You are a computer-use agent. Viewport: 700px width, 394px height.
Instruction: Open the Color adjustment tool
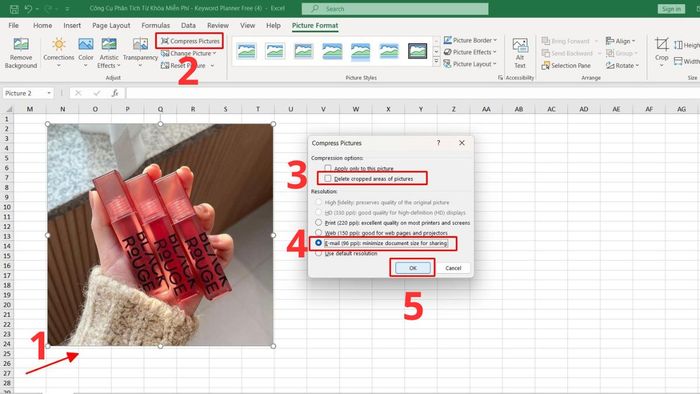[x=86, y=53]
